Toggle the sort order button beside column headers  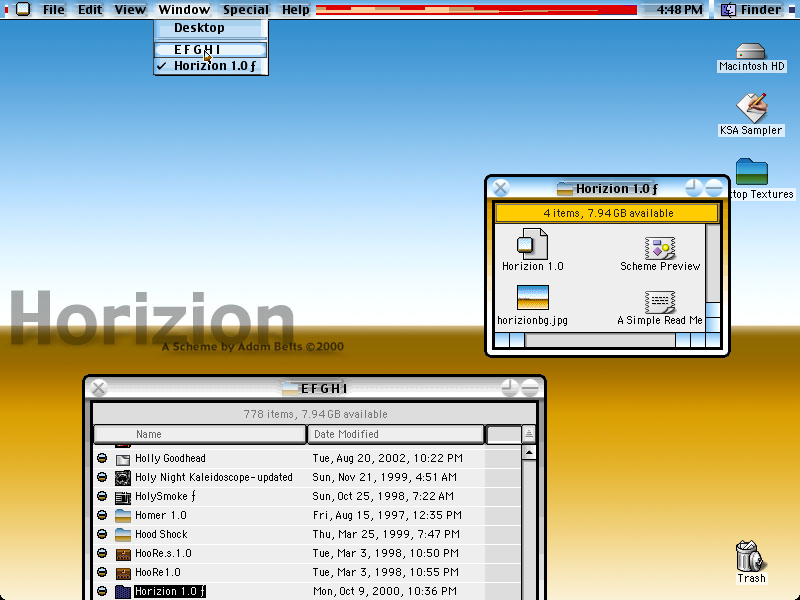(x=529, y=434)
